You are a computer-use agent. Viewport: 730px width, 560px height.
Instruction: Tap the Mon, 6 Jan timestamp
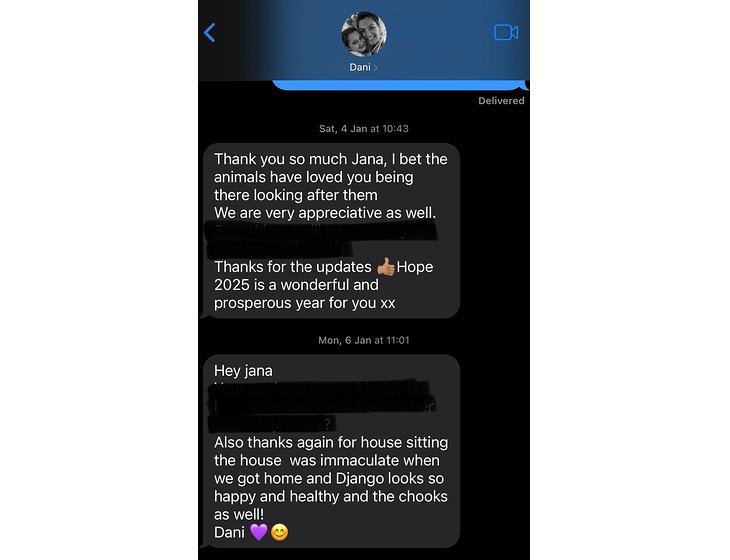click(x=364, y=340)
